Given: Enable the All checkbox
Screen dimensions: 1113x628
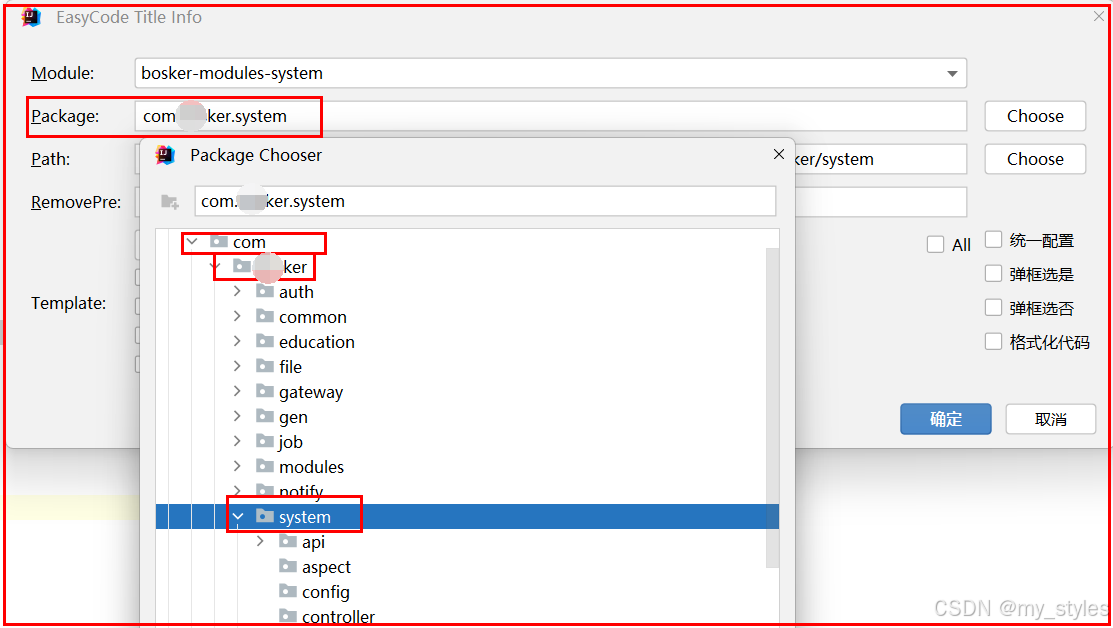Looking at the screenshot, I should [935, 243].
